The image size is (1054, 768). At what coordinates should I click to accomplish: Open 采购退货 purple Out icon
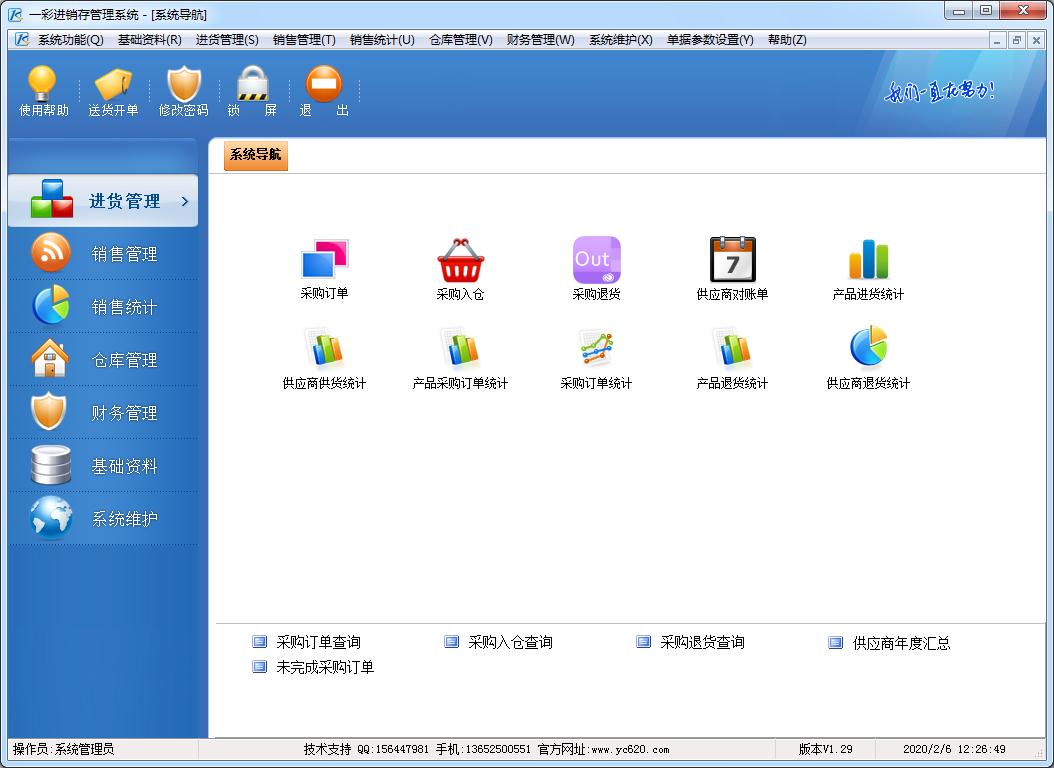point(596,269)
